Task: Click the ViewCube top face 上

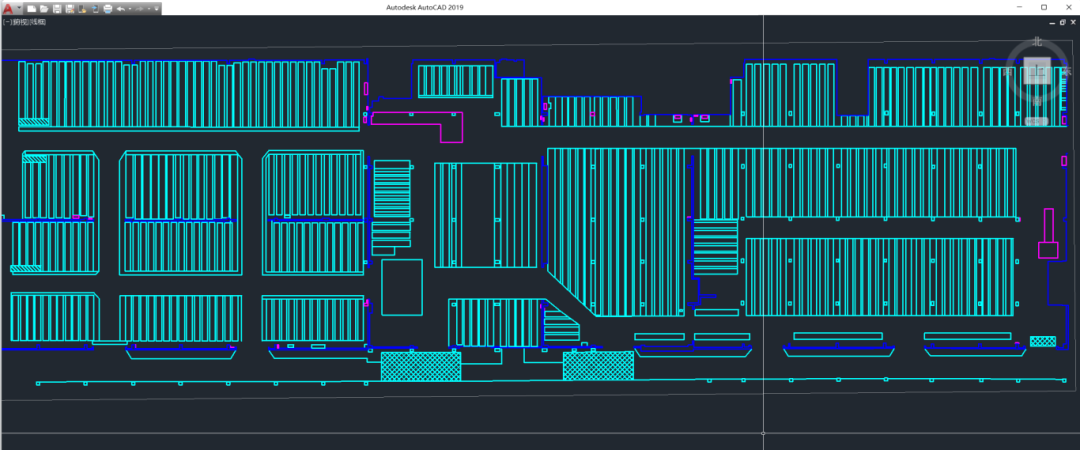Action: click(1037, 70)
